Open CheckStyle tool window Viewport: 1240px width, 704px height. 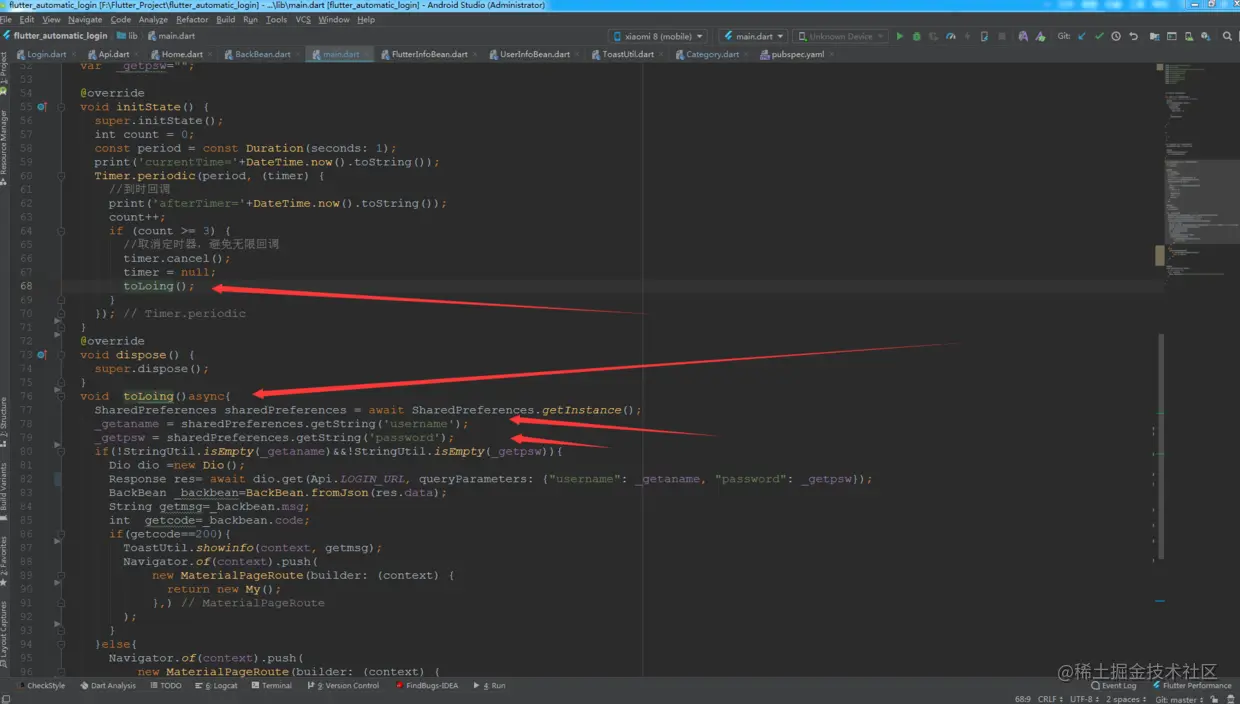[41, 686]
